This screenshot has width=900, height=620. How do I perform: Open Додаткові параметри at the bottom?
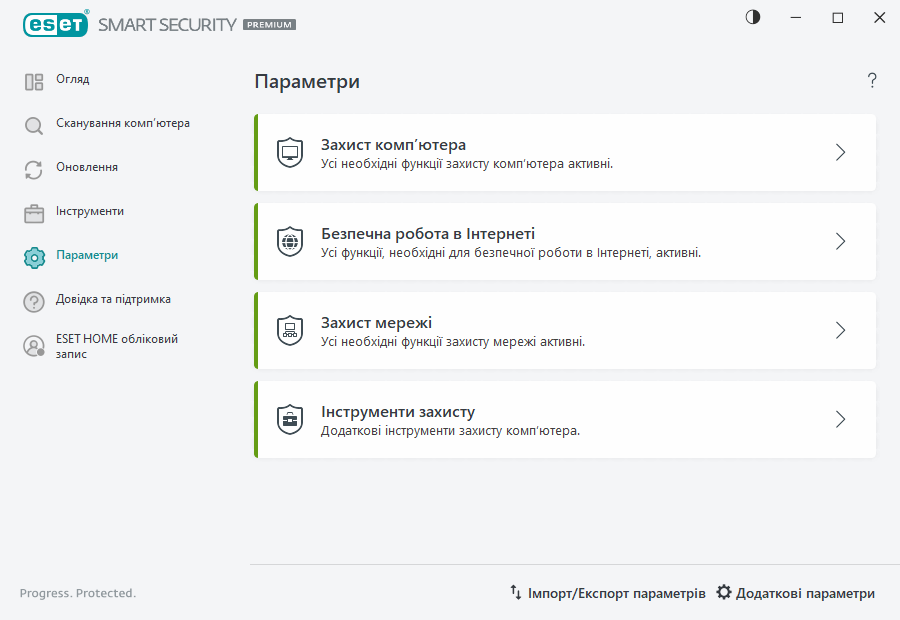pyautogui.click(x=798, y=592)
